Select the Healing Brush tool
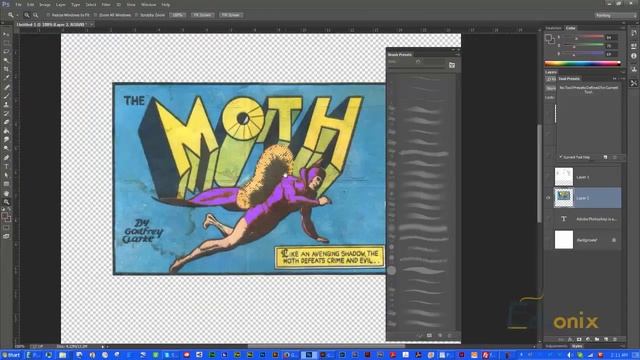 click(x=6, y=87)
